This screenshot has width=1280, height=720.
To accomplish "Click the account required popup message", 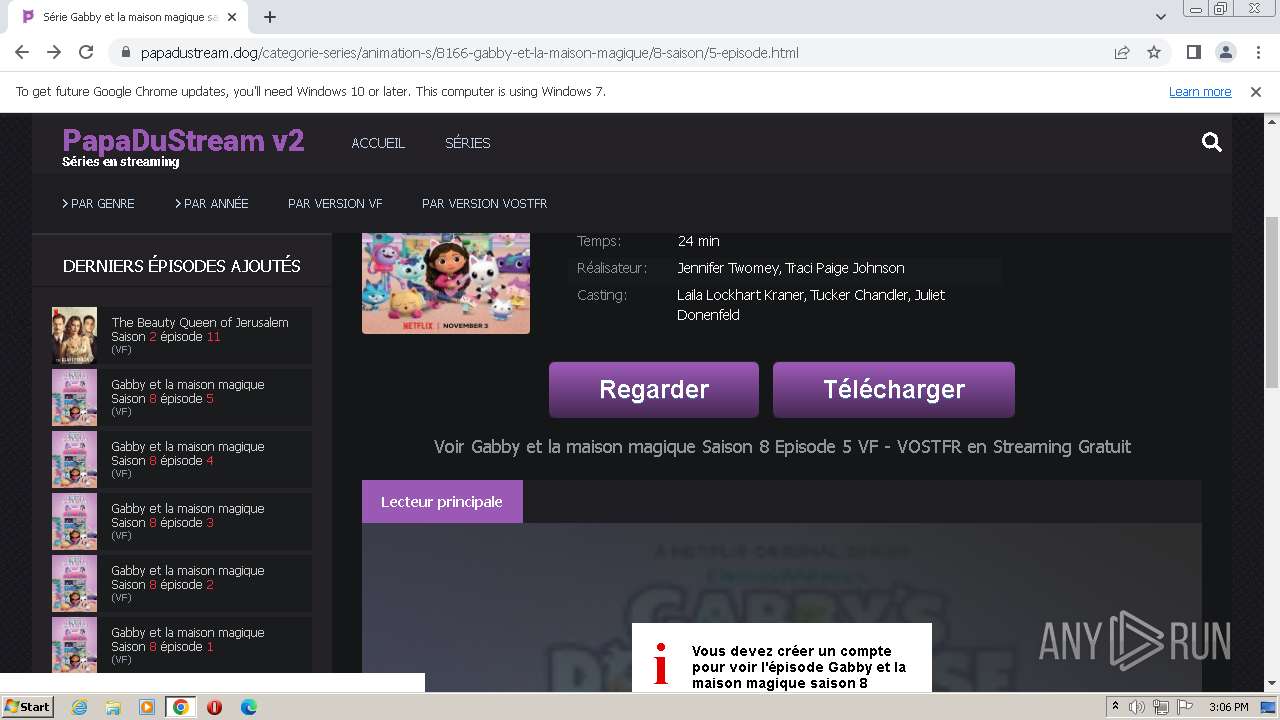I will click(x=782, y=658).
